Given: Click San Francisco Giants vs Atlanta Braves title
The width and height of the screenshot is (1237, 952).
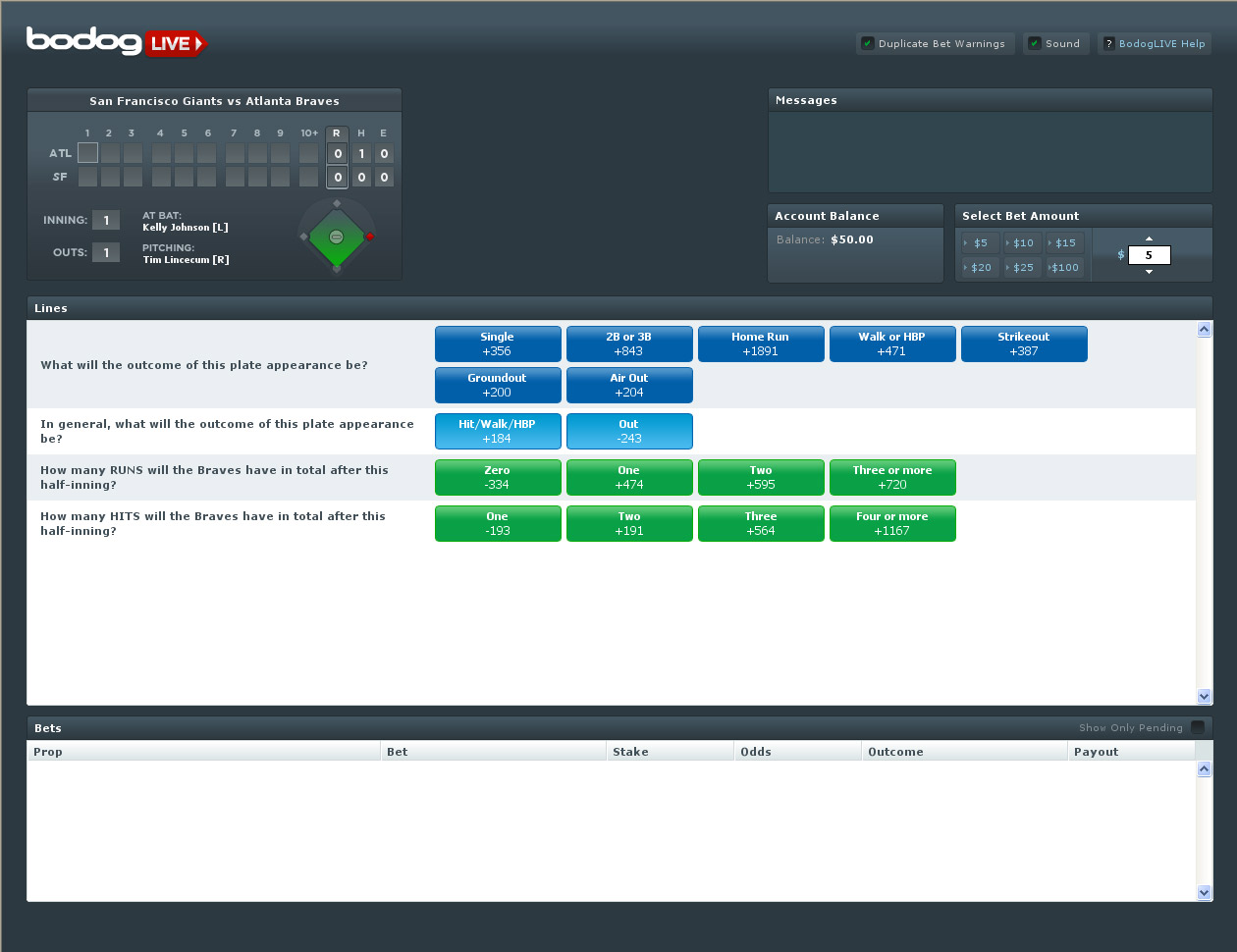Looking at the screenshot, I should [214, 101].
